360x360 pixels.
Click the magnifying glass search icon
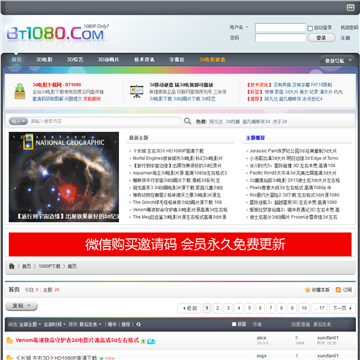[x=188, y=121]
